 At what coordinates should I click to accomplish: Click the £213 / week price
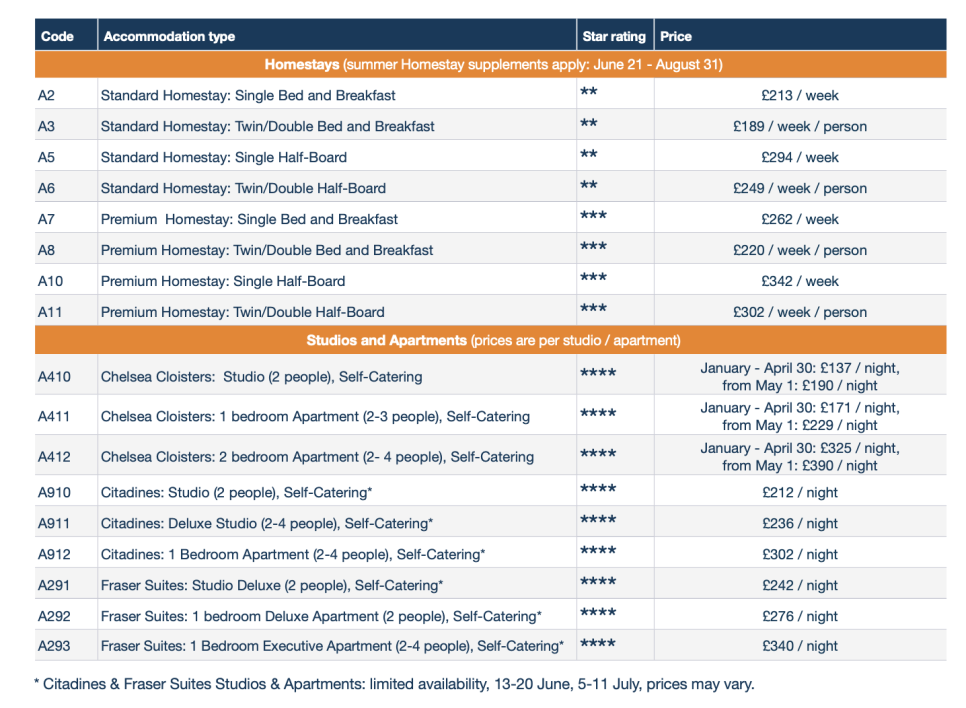[x=800, y=96]
